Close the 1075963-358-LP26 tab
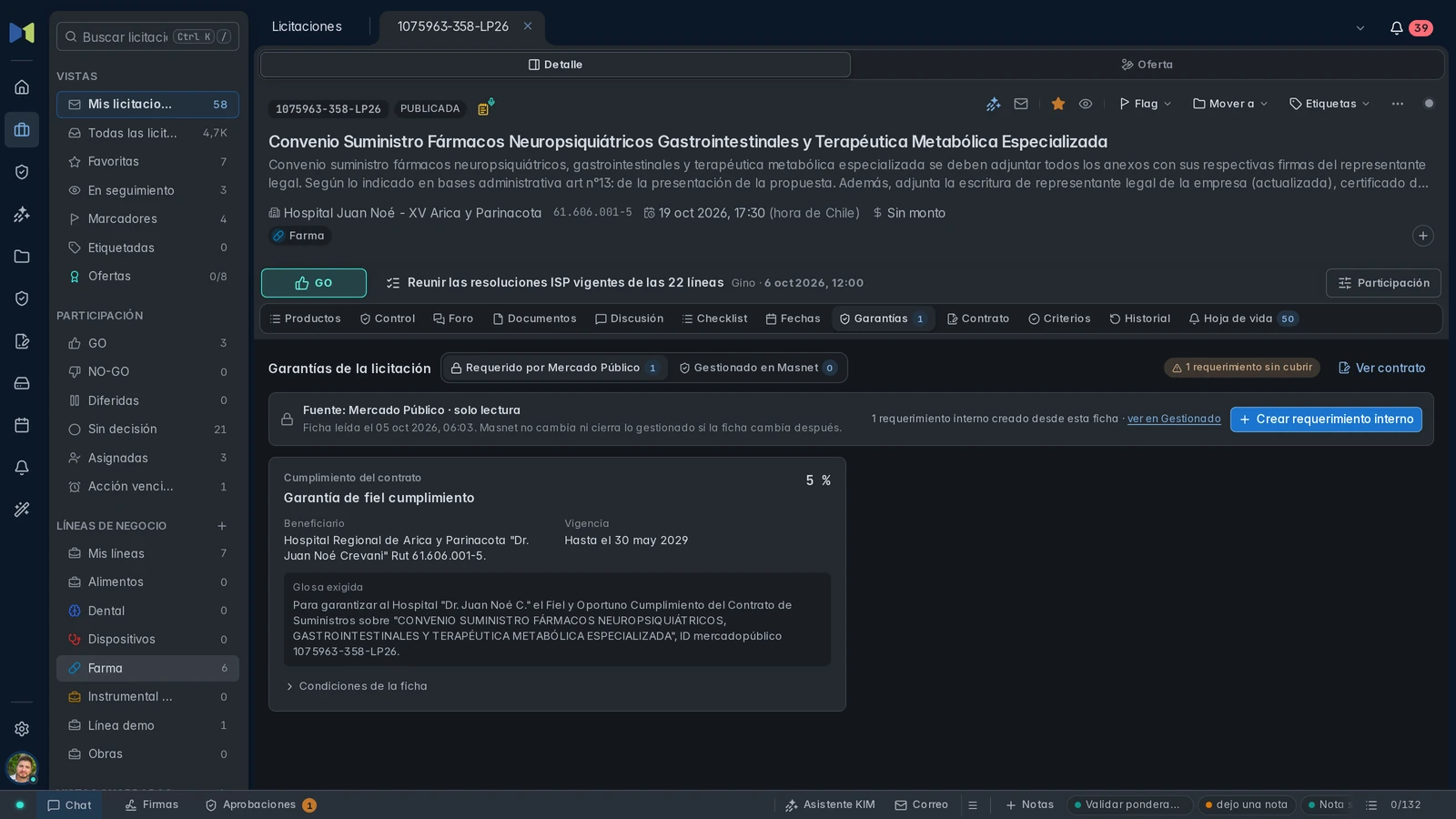This screenshot has height=819, width=1456. (528, 26)
